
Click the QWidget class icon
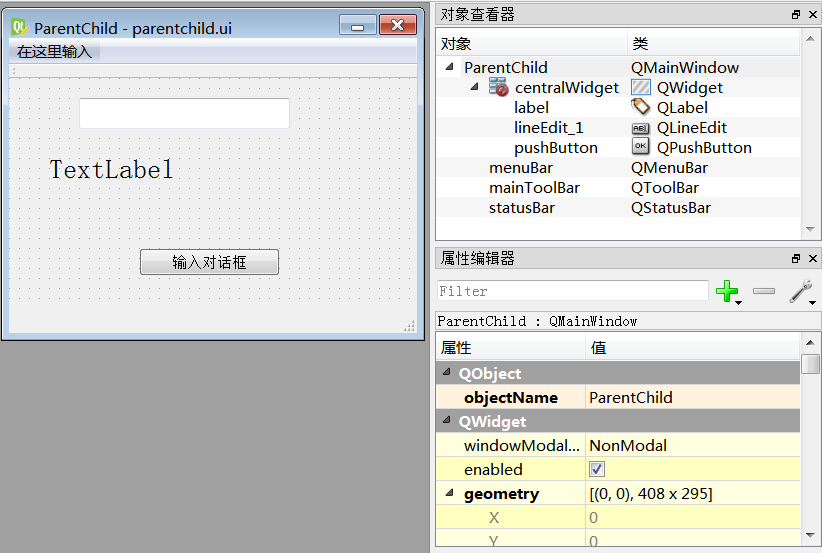(641, 87)
